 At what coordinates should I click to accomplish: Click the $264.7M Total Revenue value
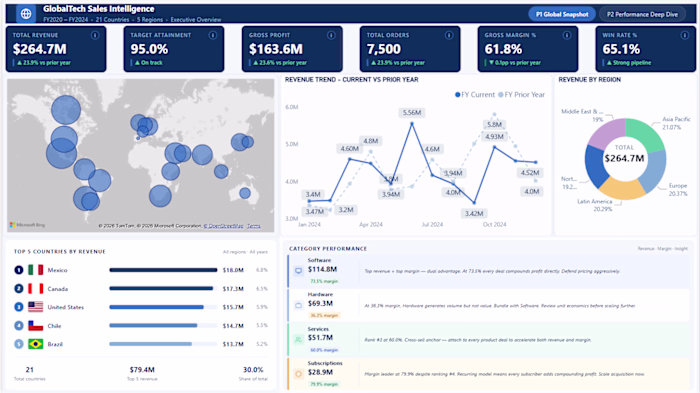(40, 49)
